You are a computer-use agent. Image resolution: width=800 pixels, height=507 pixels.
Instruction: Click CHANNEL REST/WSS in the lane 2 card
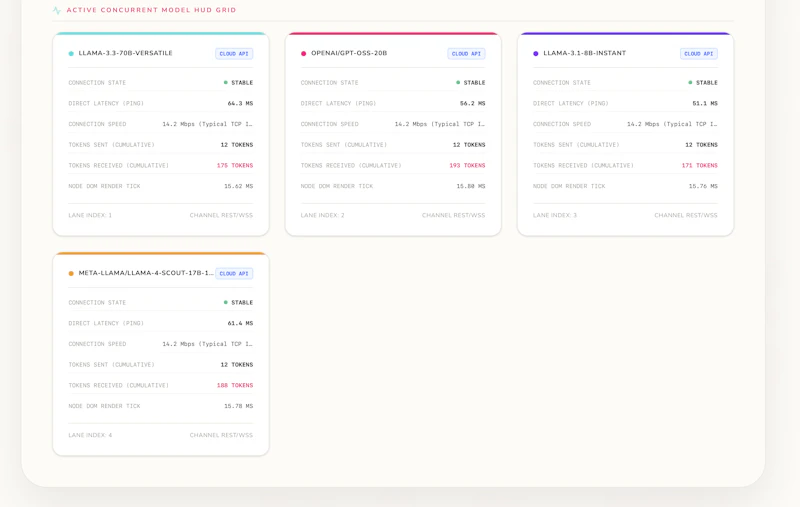(x=454, y=215)
